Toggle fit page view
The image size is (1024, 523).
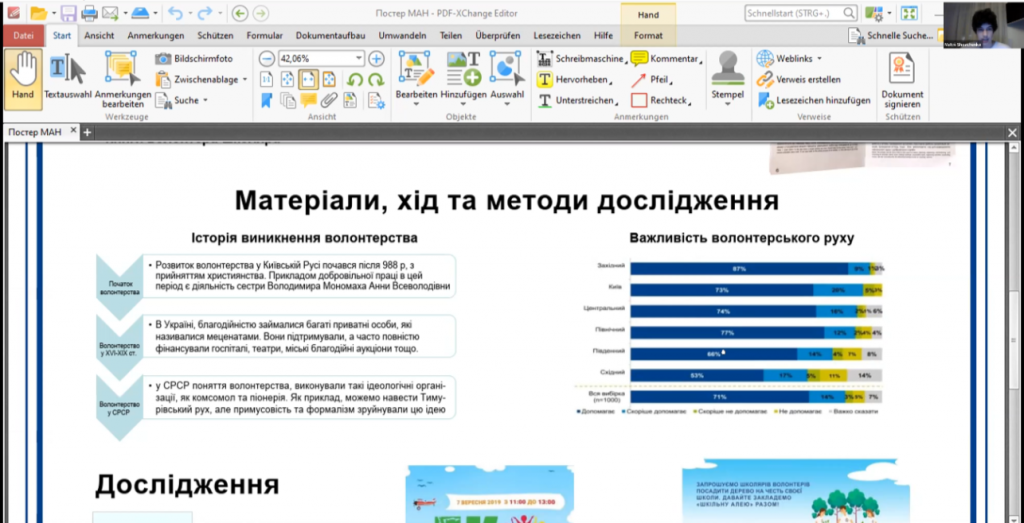click(287, 80)
